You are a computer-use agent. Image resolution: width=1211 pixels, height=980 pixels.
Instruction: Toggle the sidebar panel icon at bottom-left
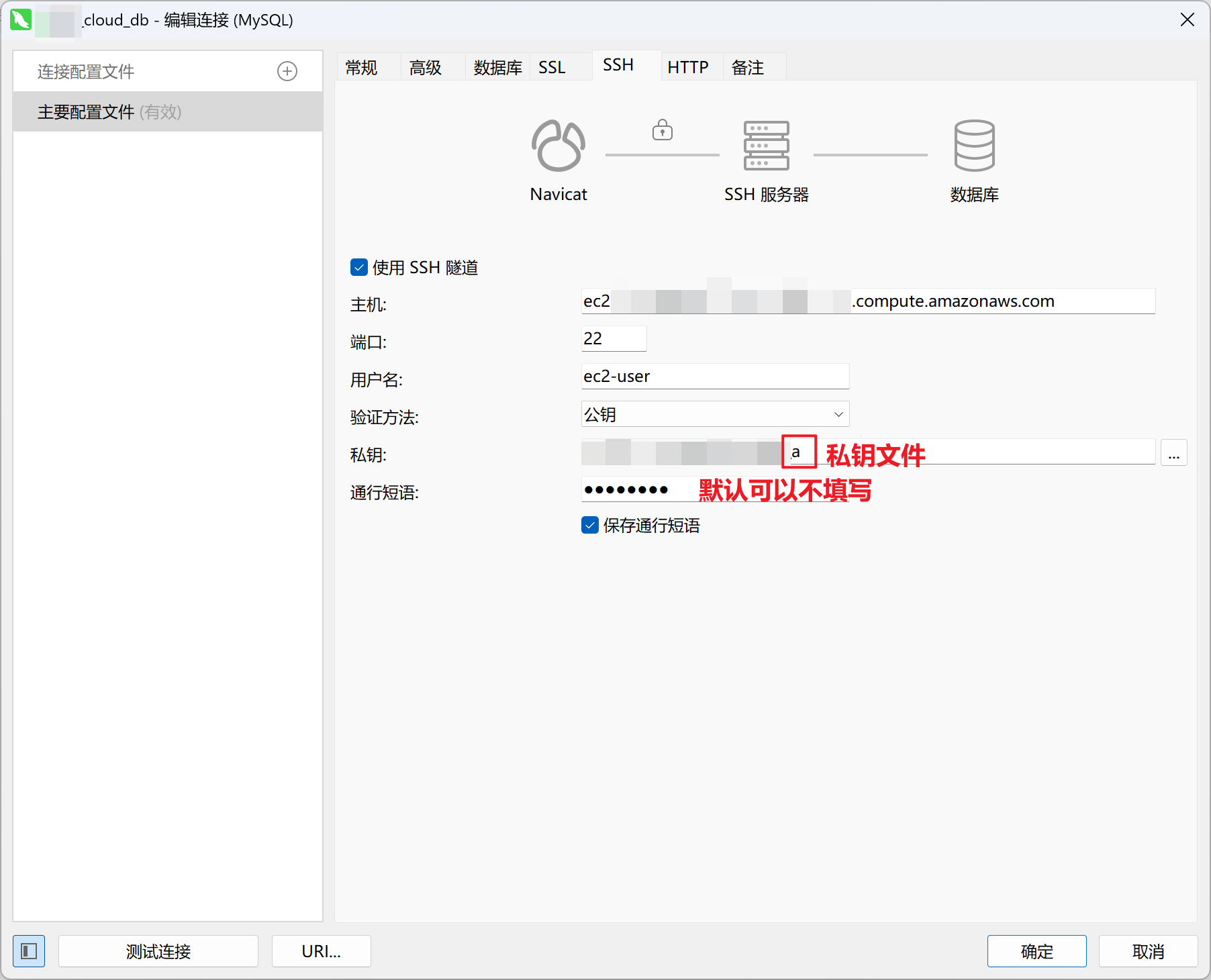pos(29,951)
